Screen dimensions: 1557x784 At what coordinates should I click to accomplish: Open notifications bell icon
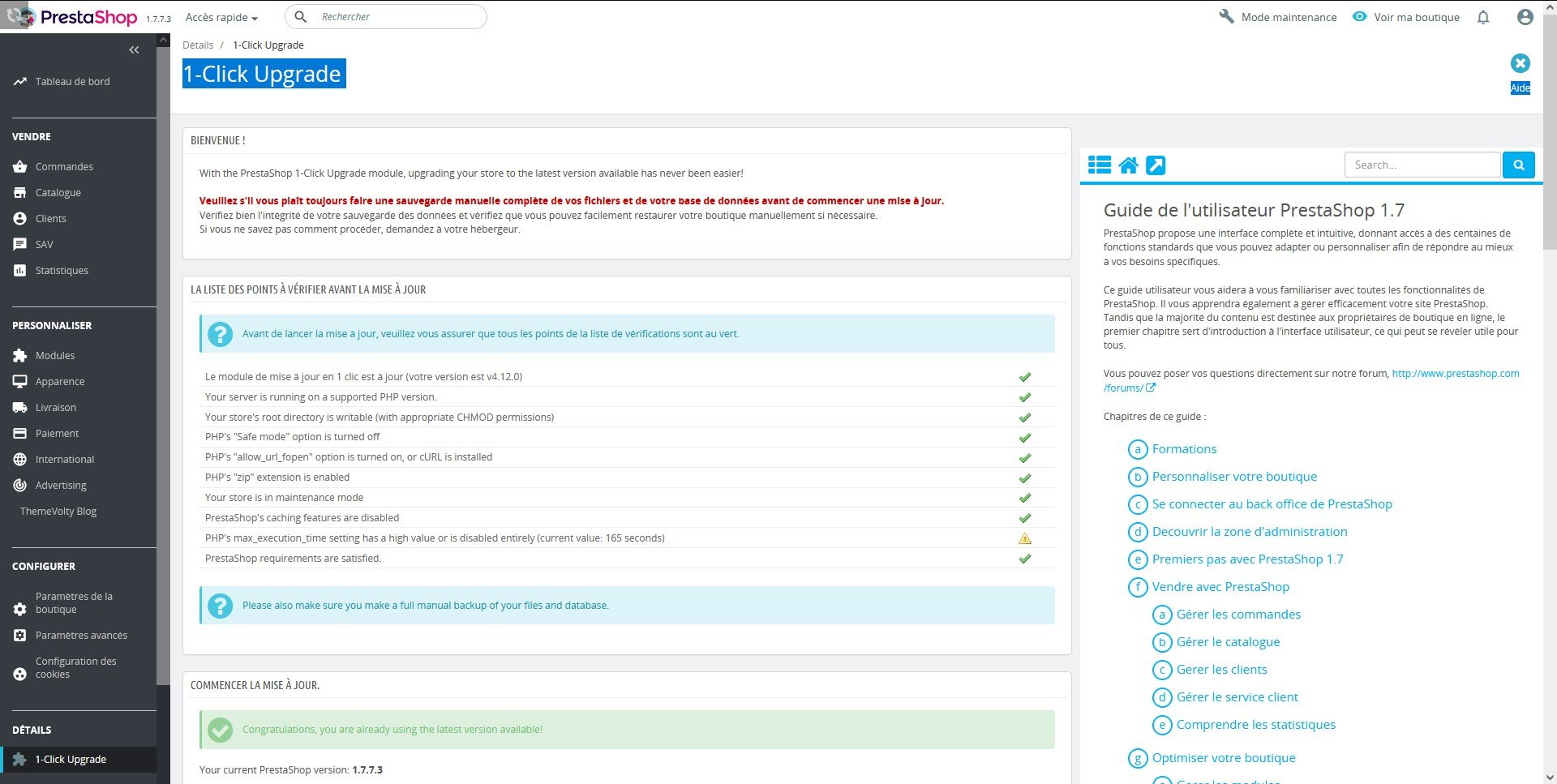tap(1483, 17)
